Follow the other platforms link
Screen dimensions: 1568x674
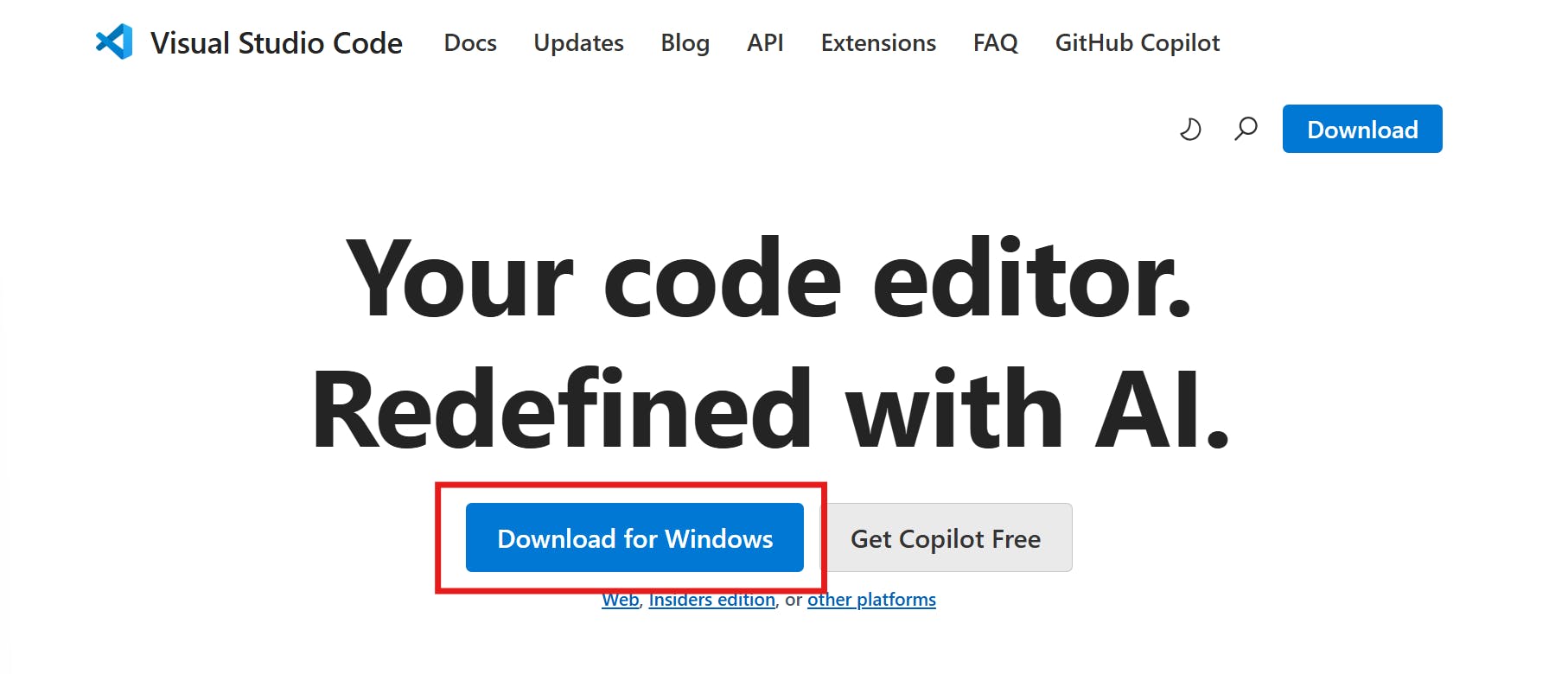coord(871,600)
